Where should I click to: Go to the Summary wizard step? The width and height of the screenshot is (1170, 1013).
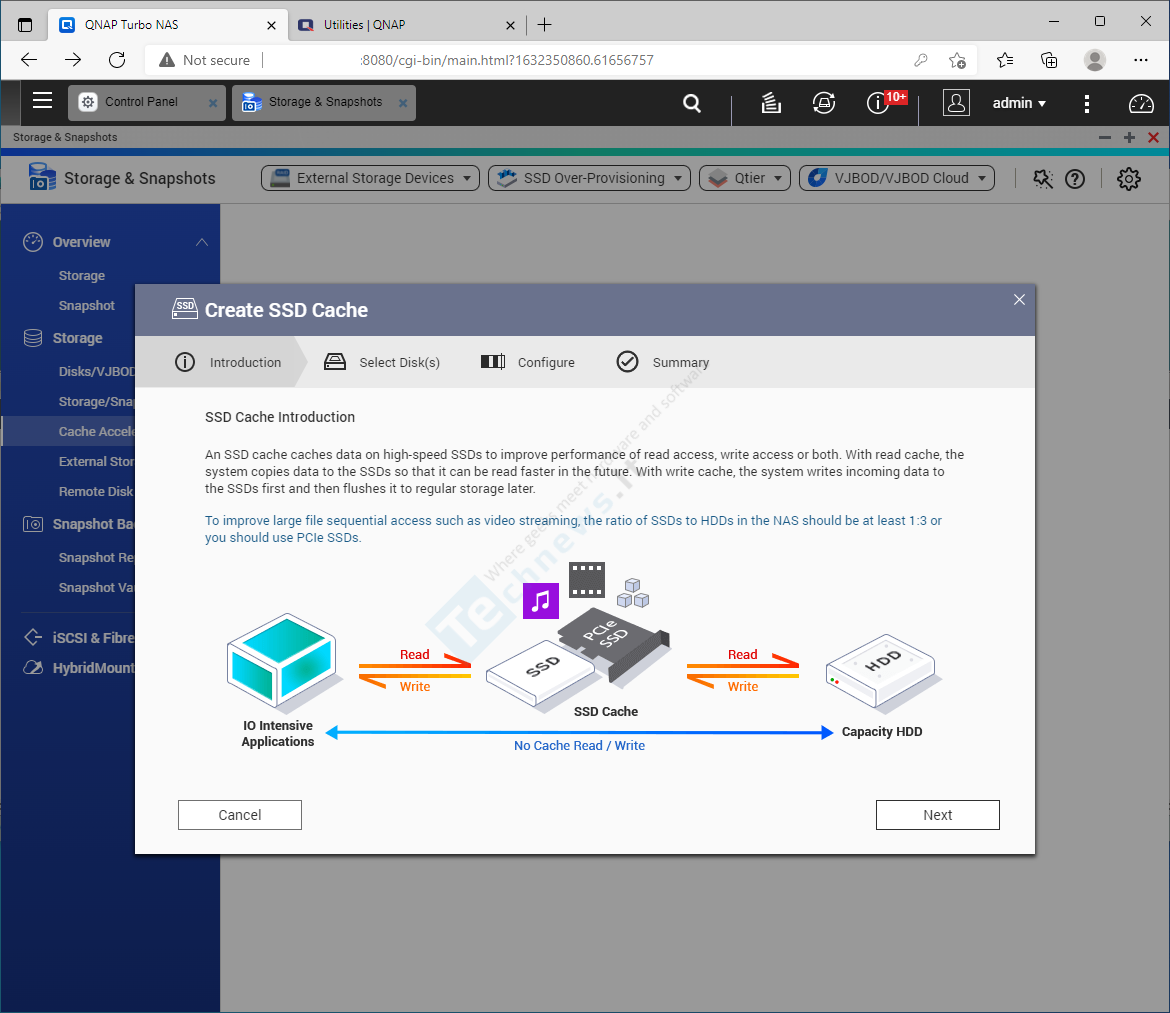point(663,363)
